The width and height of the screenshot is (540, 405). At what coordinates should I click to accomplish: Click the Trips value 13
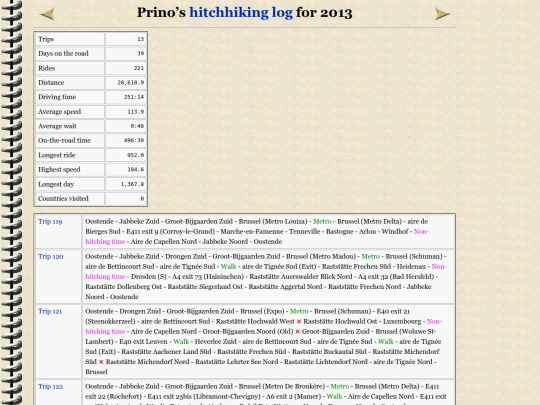point(140,39)
